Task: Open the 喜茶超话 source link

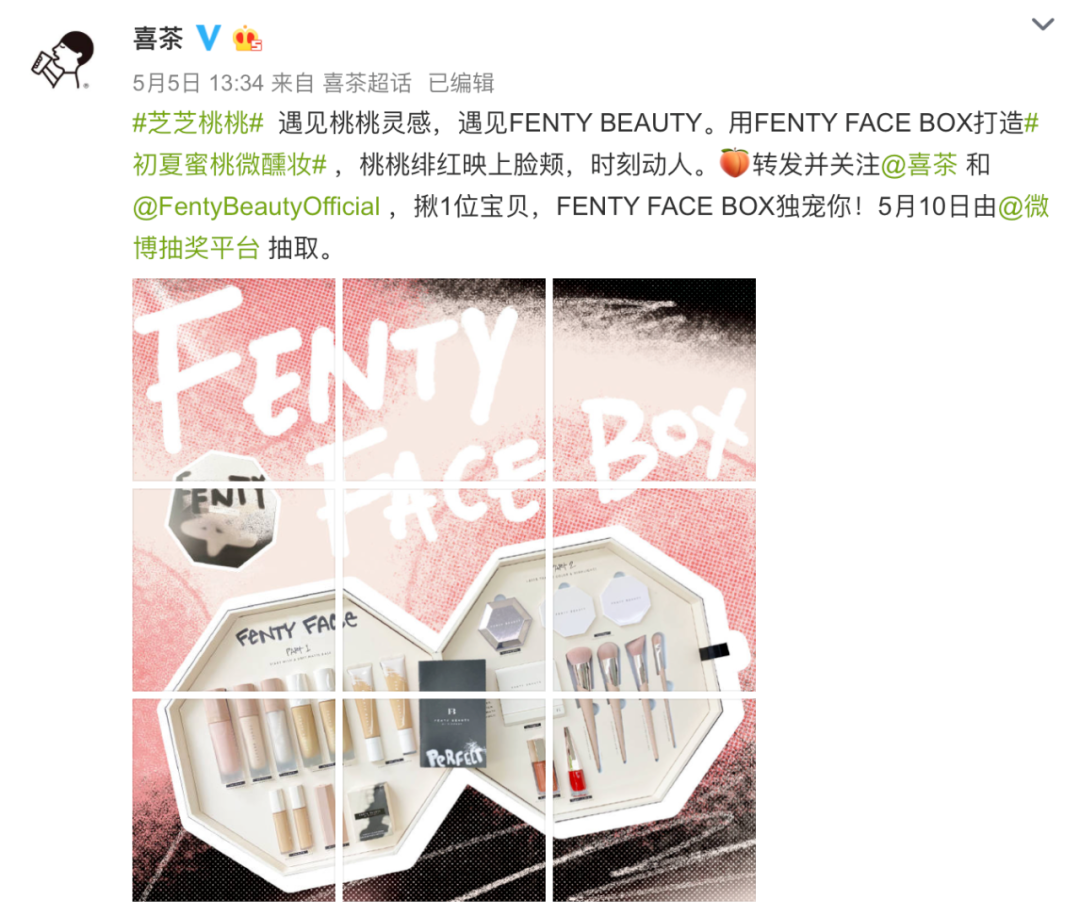Action: (x=367, y=83)
